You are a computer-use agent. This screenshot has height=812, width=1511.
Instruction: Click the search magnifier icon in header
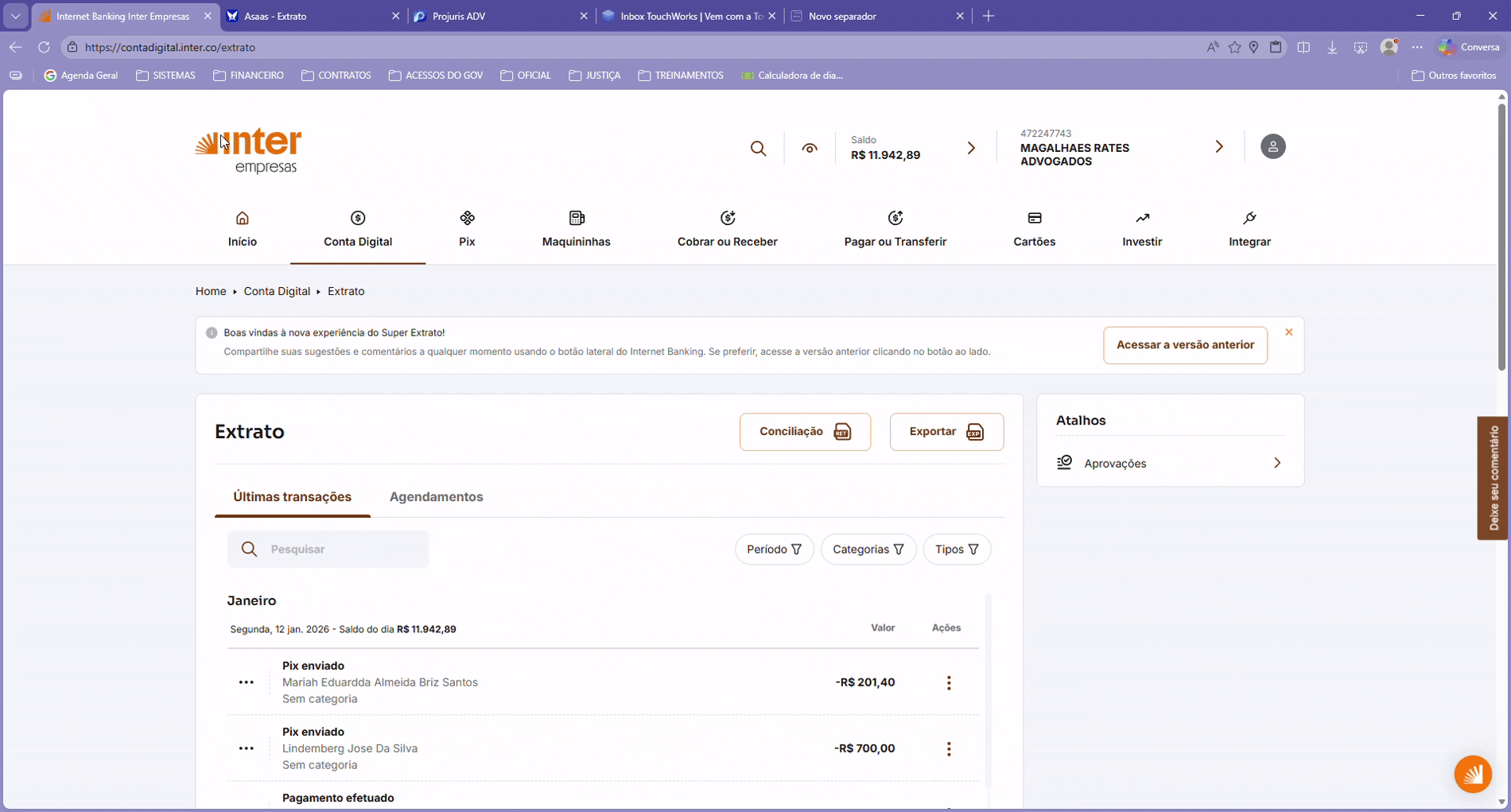click(x=758, y=149)
